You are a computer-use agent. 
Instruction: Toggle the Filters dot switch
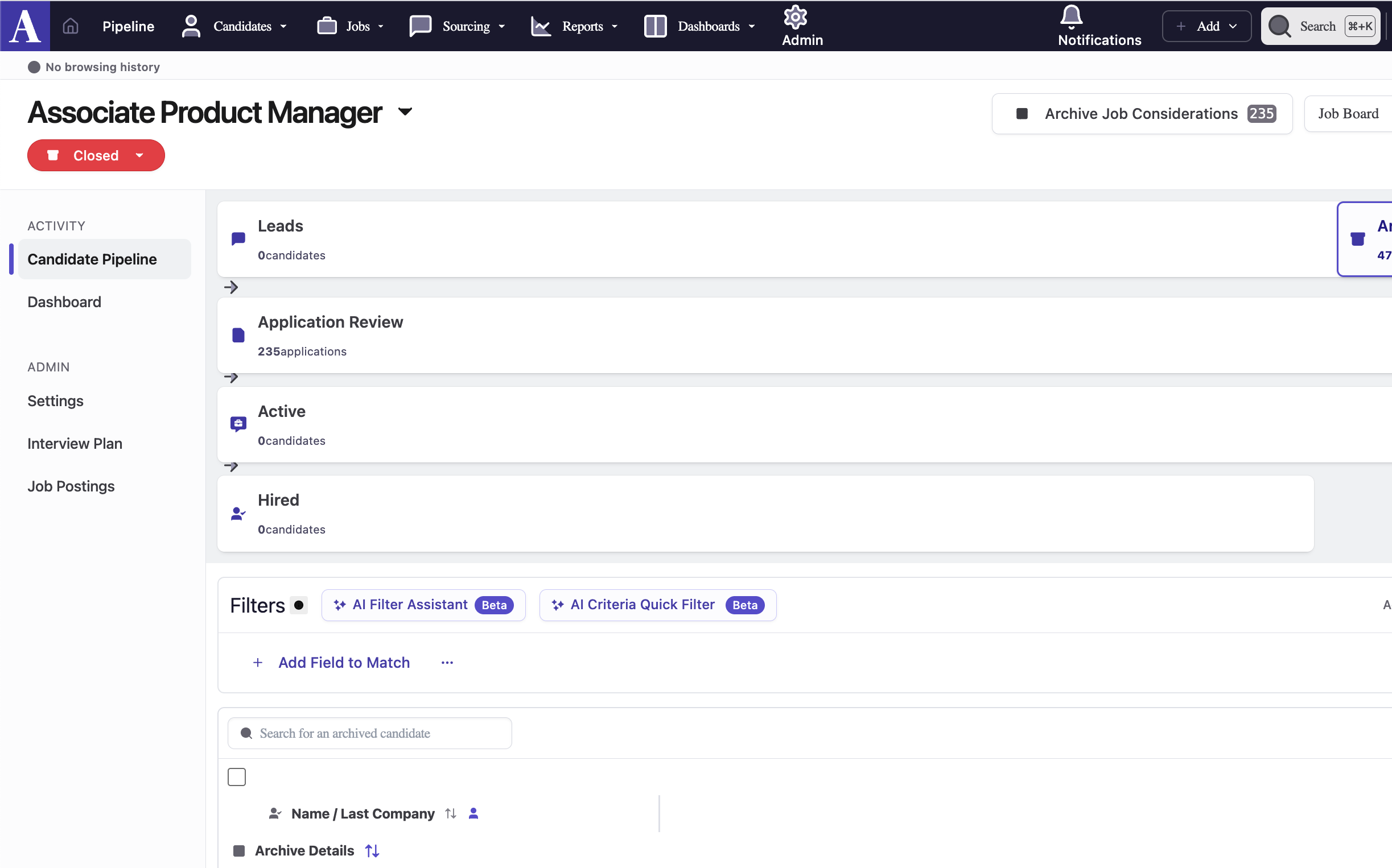[x=299, y=605]
